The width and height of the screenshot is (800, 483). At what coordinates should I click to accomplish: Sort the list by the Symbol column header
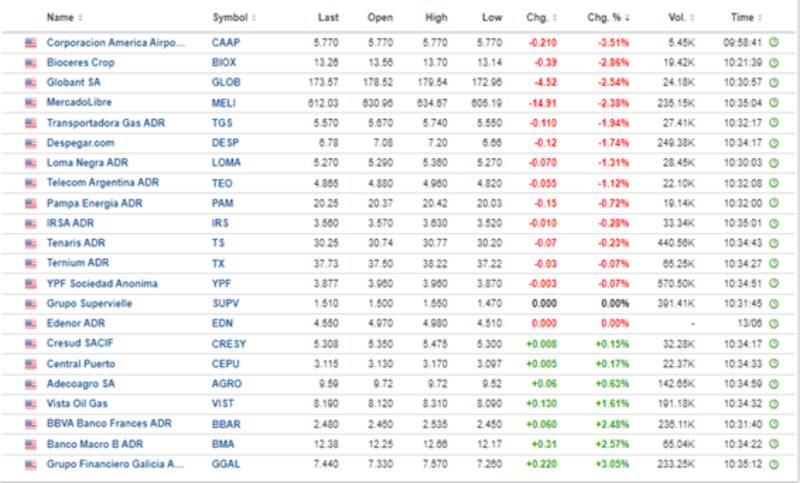coord(233,17)
